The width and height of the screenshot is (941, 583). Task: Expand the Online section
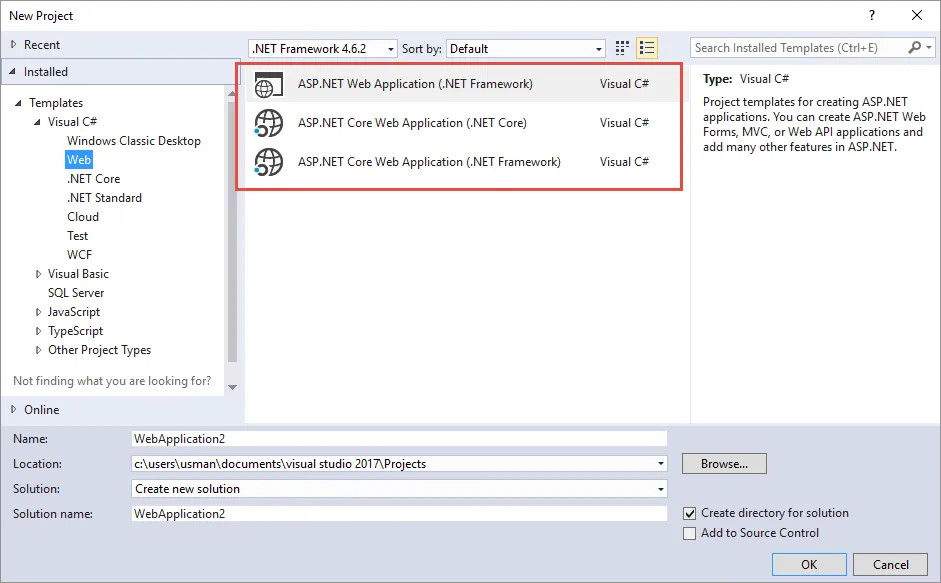click(13, 409)
